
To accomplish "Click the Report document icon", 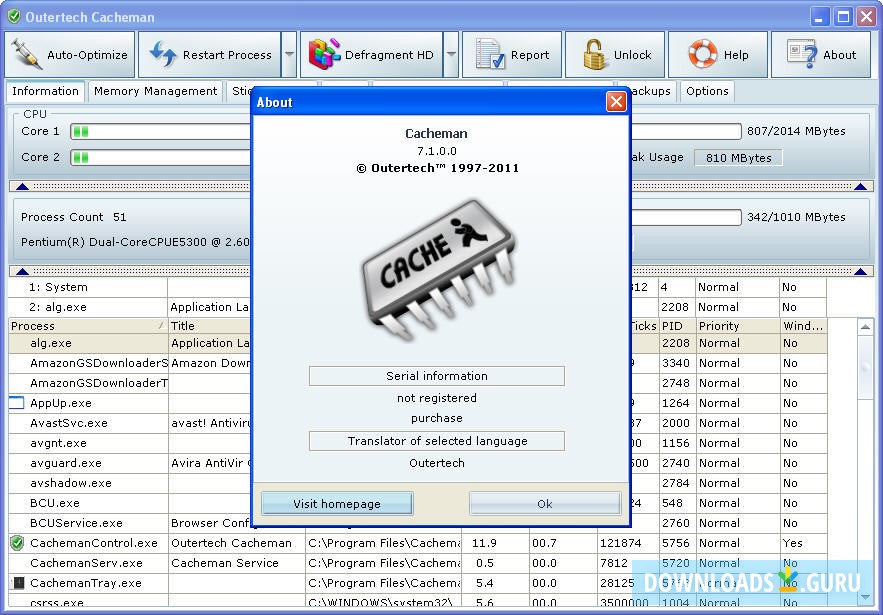I will tap(490, 55).
